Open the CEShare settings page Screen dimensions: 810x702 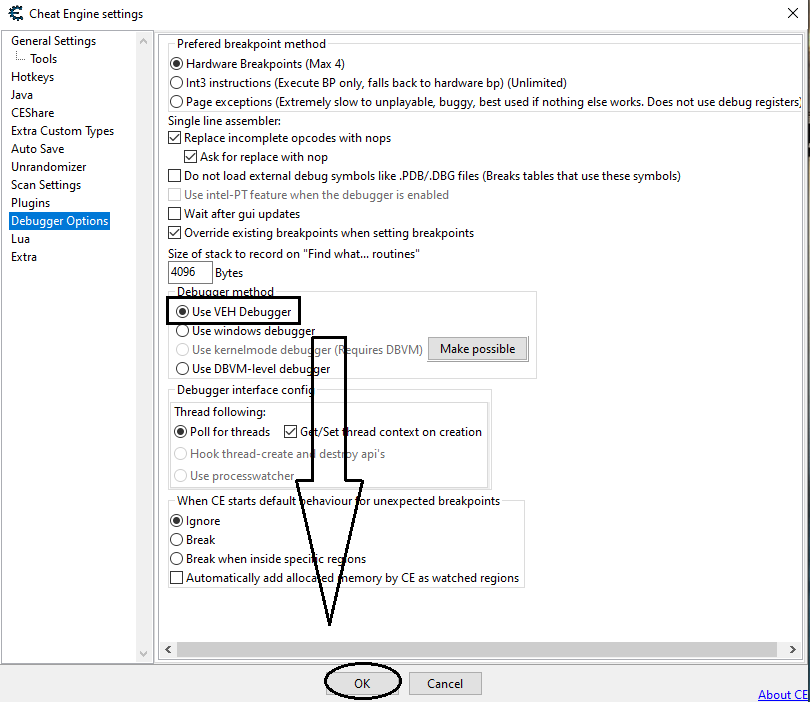[x=33, y=113]
